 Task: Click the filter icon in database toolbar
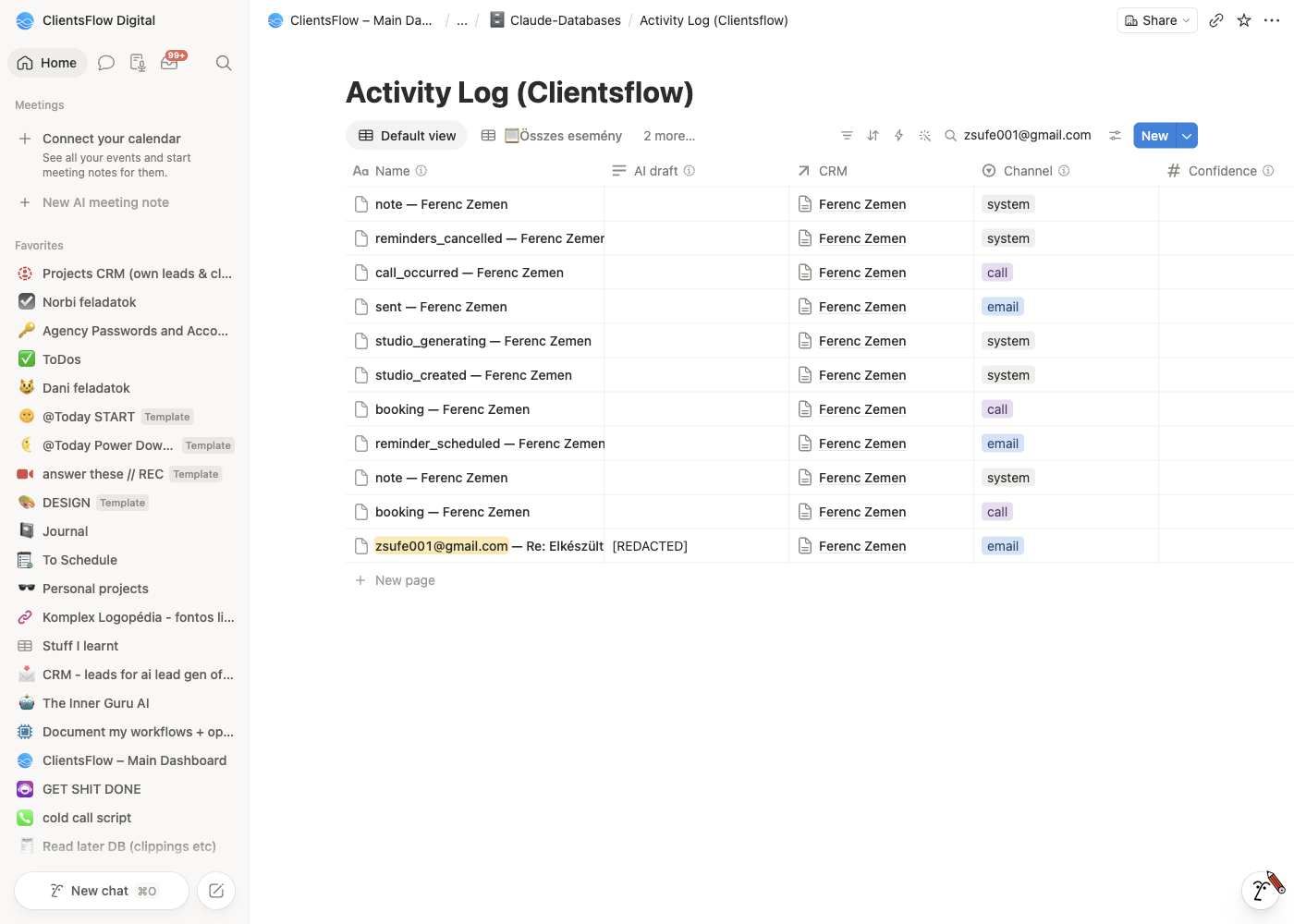(x=847, y=136)
